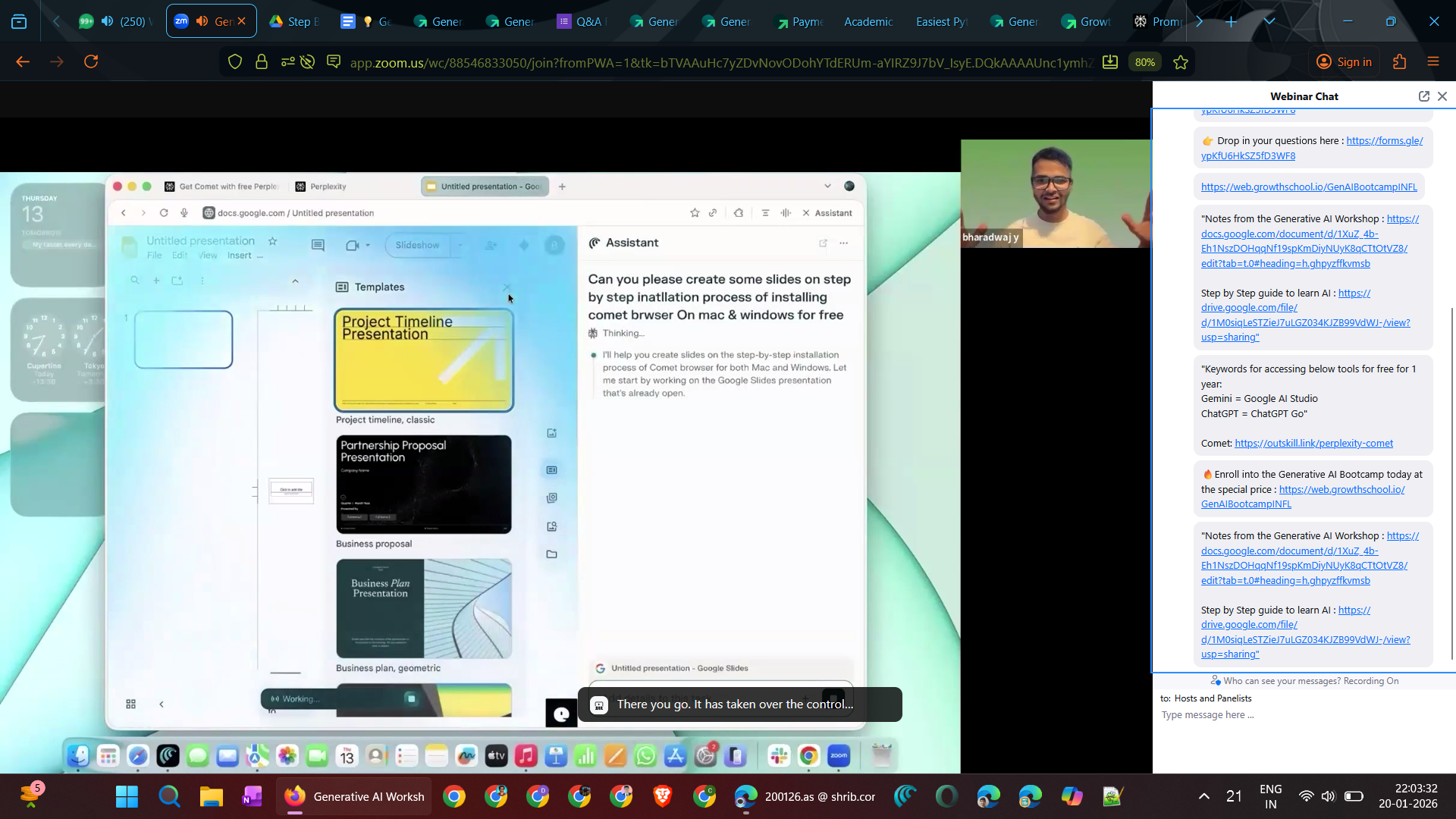This screenshot has width=1456, height=819.
Task: Bookmark this page with the star
Action: click(1181, 62)
